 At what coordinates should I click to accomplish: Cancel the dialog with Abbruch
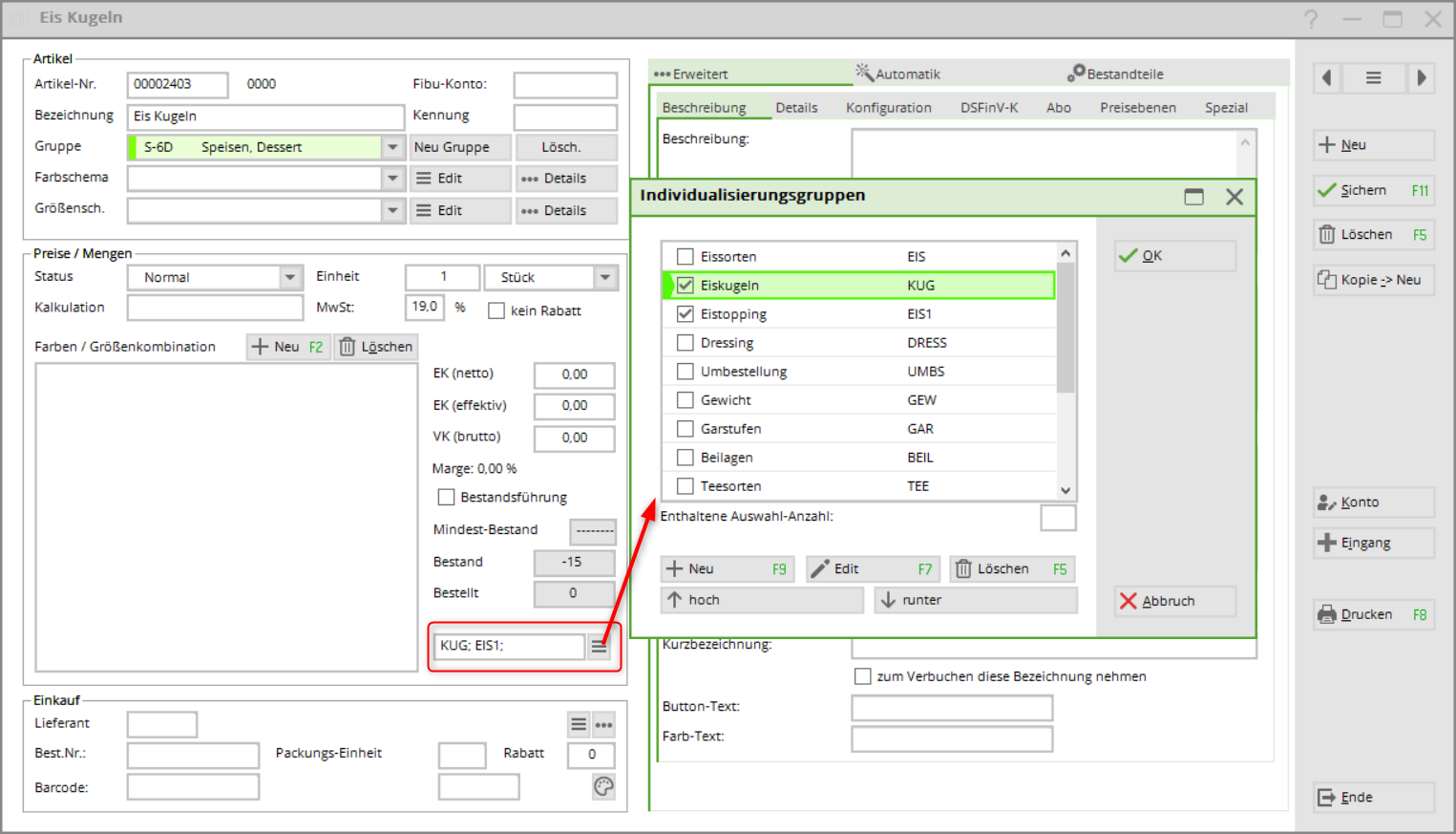pos(1174,601)
